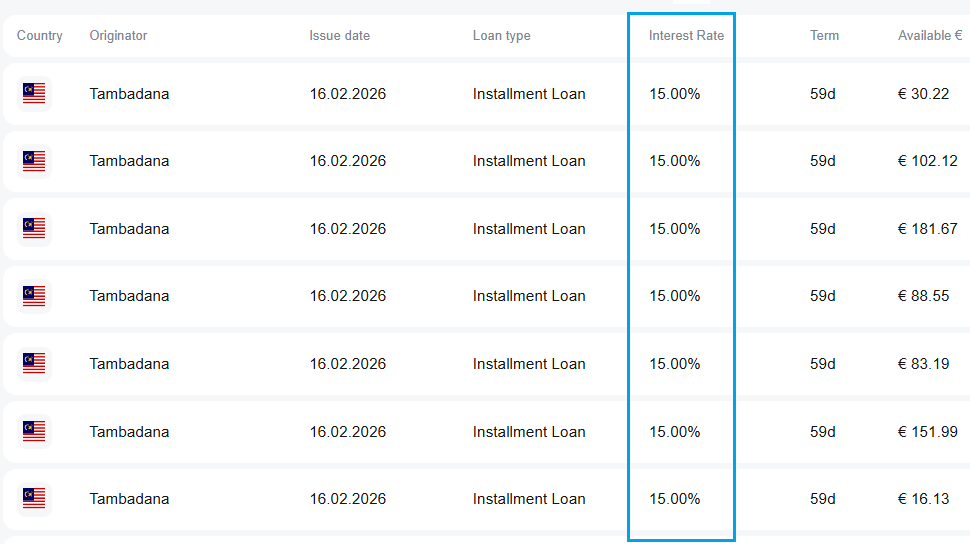Sort by the Interest Rate column header

686,36
